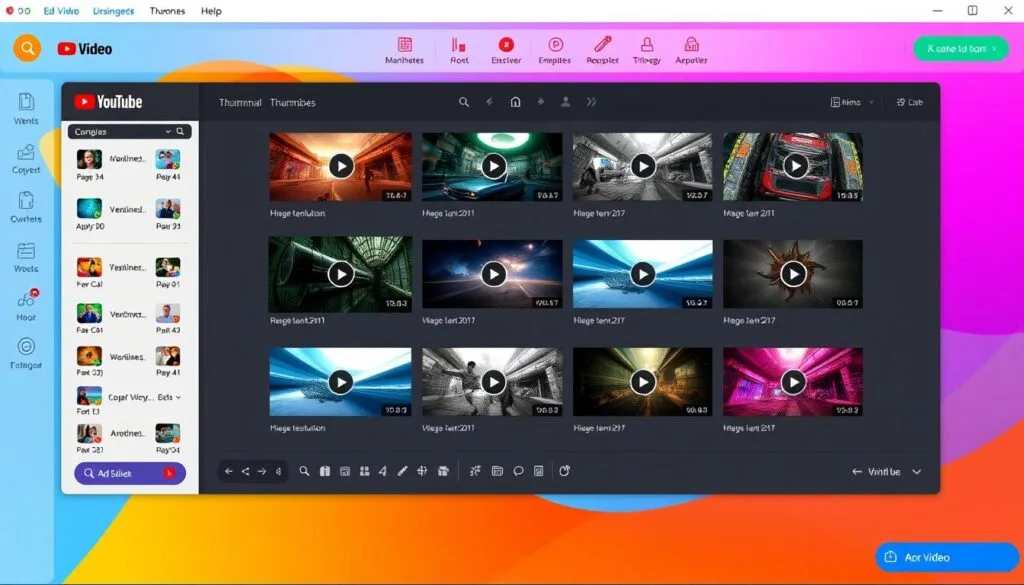The image size is (1024, 585).
Task: Select the pencil tool in bottom toolbar
Action: coord(402,471)
